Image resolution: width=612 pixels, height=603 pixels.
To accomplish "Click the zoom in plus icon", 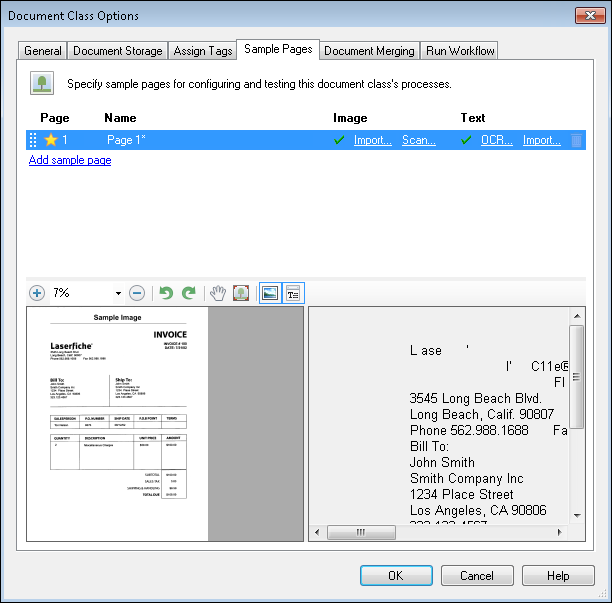I will click(37, 293).
